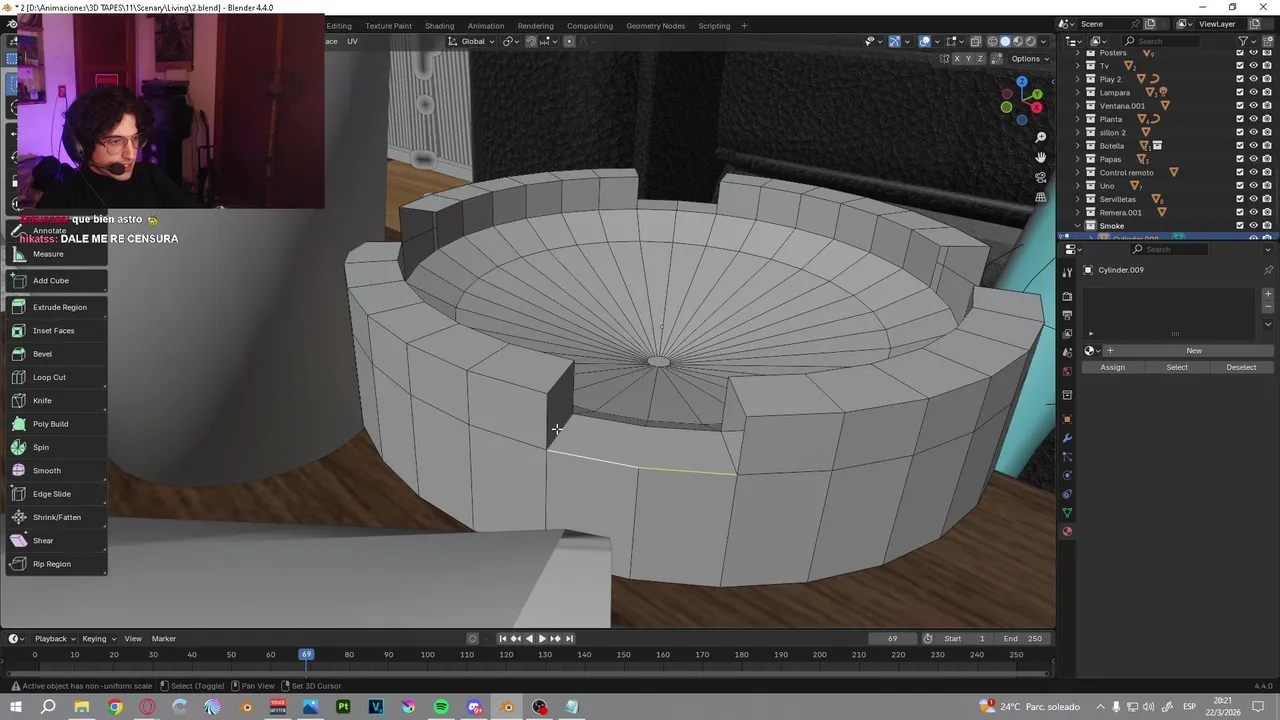
Task: Open Windows Start menu
Action: (x=16, y=707)
